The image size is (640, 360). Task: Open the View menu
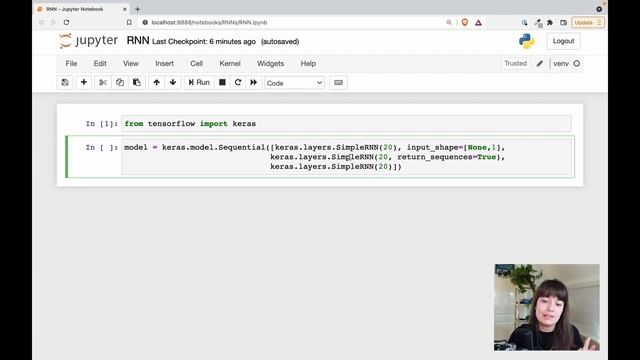(131, 64)
